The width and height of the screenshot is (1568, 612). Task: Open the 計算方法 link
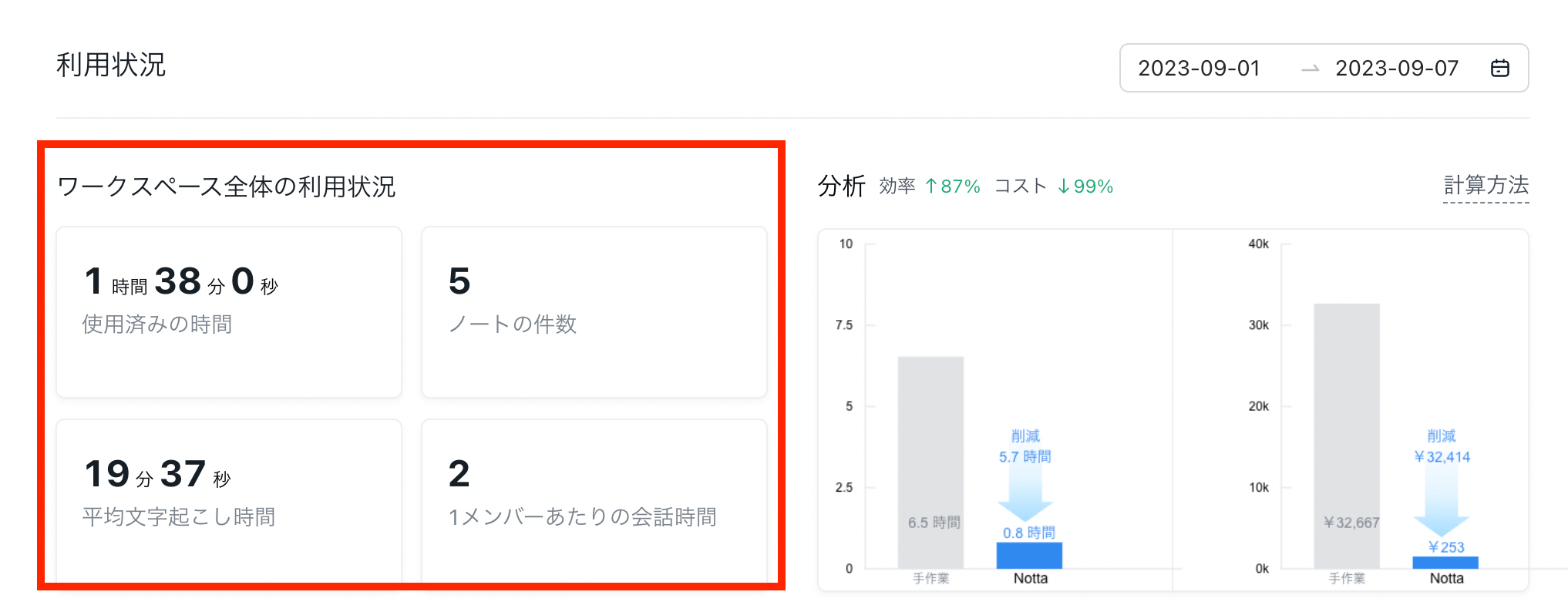pyautogui.click(x=1486, y=185)
